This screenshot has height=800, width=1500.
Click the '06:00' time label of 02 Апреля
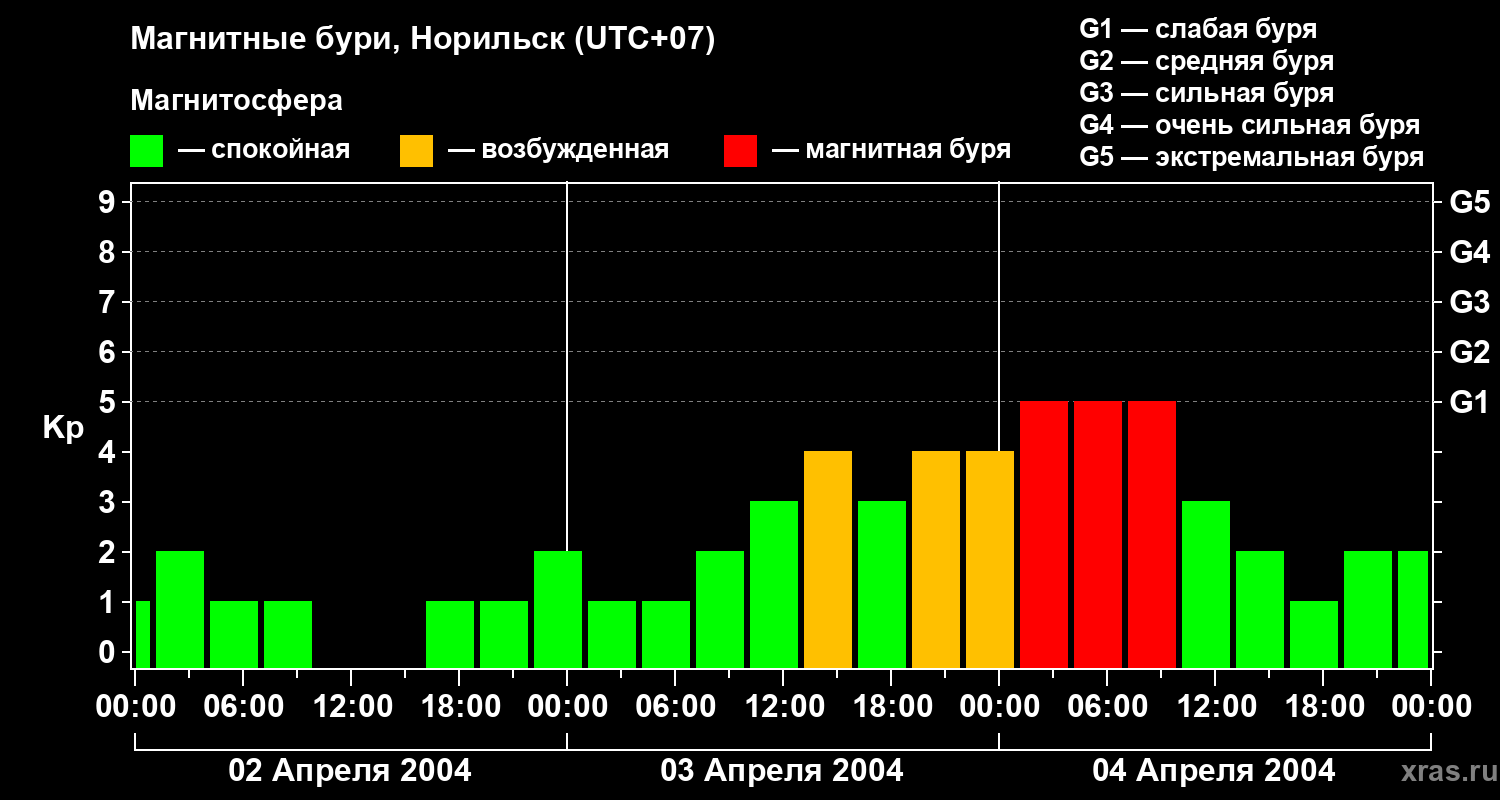[x=243, y=707]
